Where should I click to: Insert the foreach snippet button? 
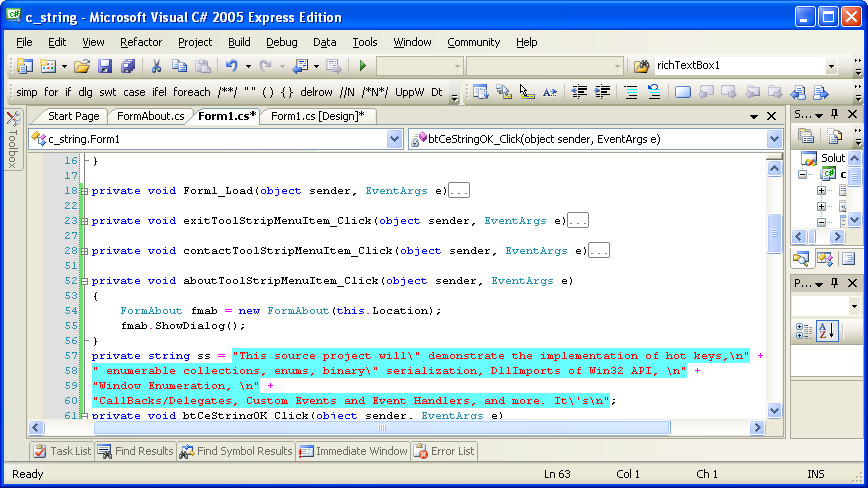pyautogui.click(x=192, y=92)
